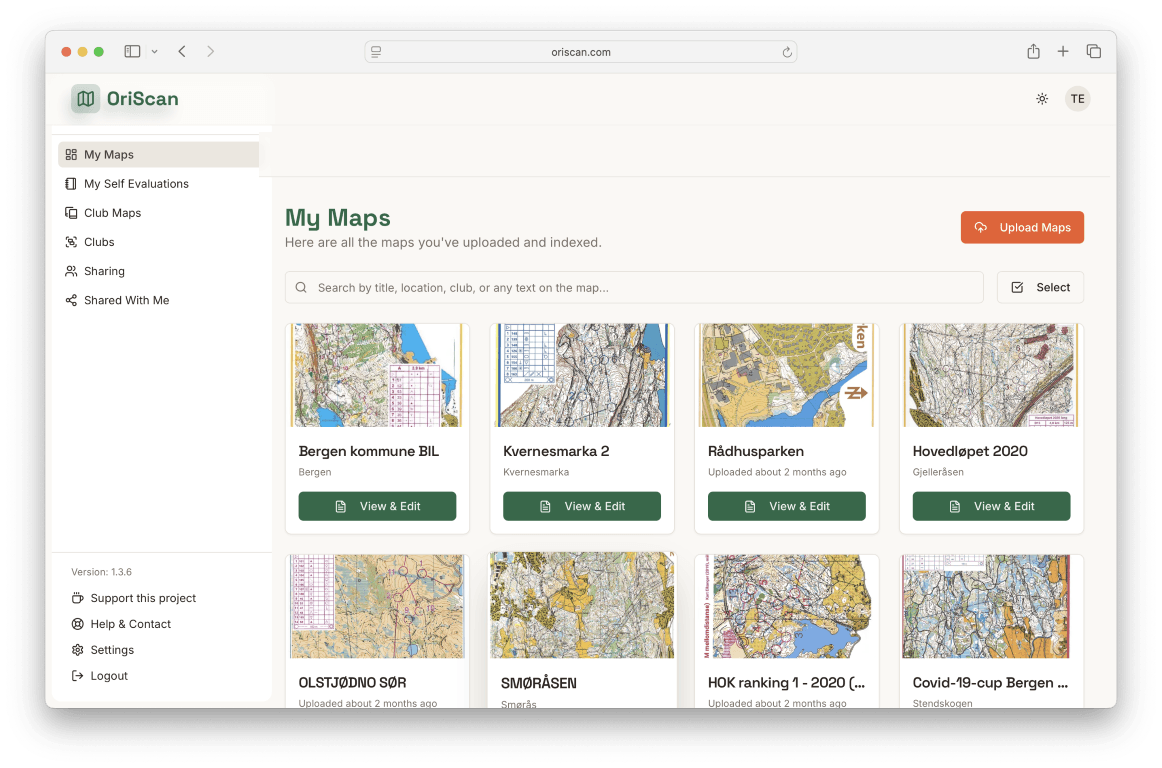1162x768 pixels.
Task: View & Edit the Rådhusparken map
Action: (786, 506)
